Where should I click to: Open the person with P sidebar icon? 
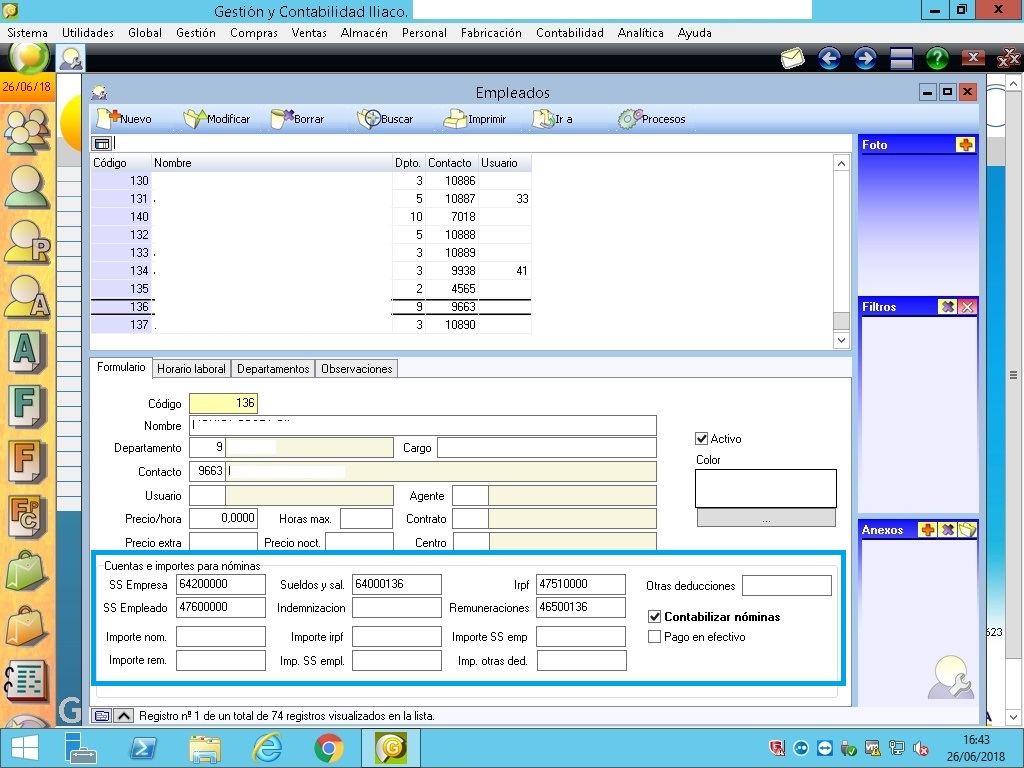pos(27,242)
